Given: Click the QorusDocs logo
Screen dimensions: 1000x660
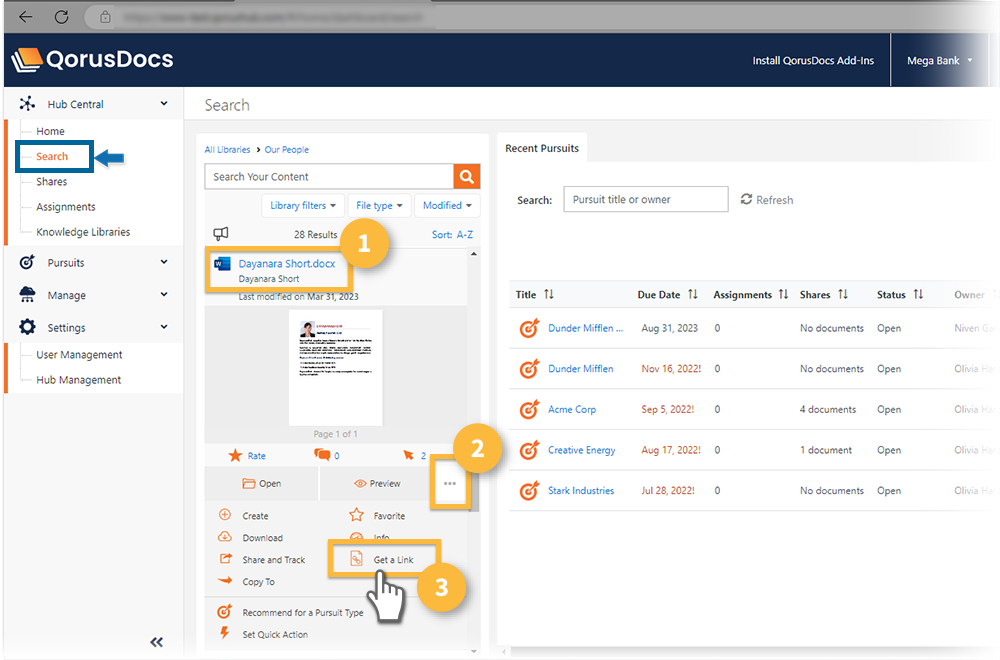Looking at the screenshot, I should click(x=92, y=59).
